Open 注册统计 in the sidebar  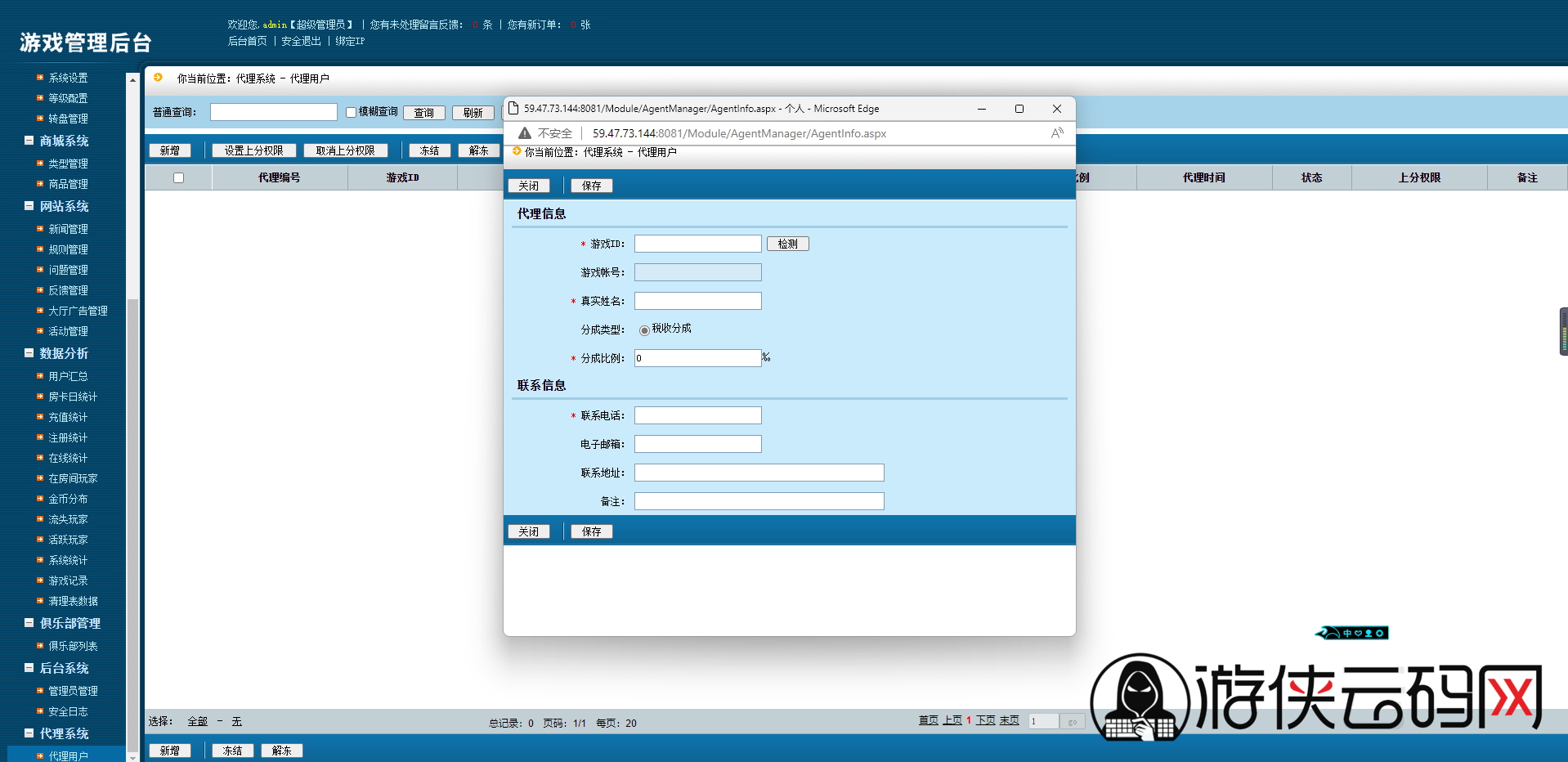pos(68,437)
